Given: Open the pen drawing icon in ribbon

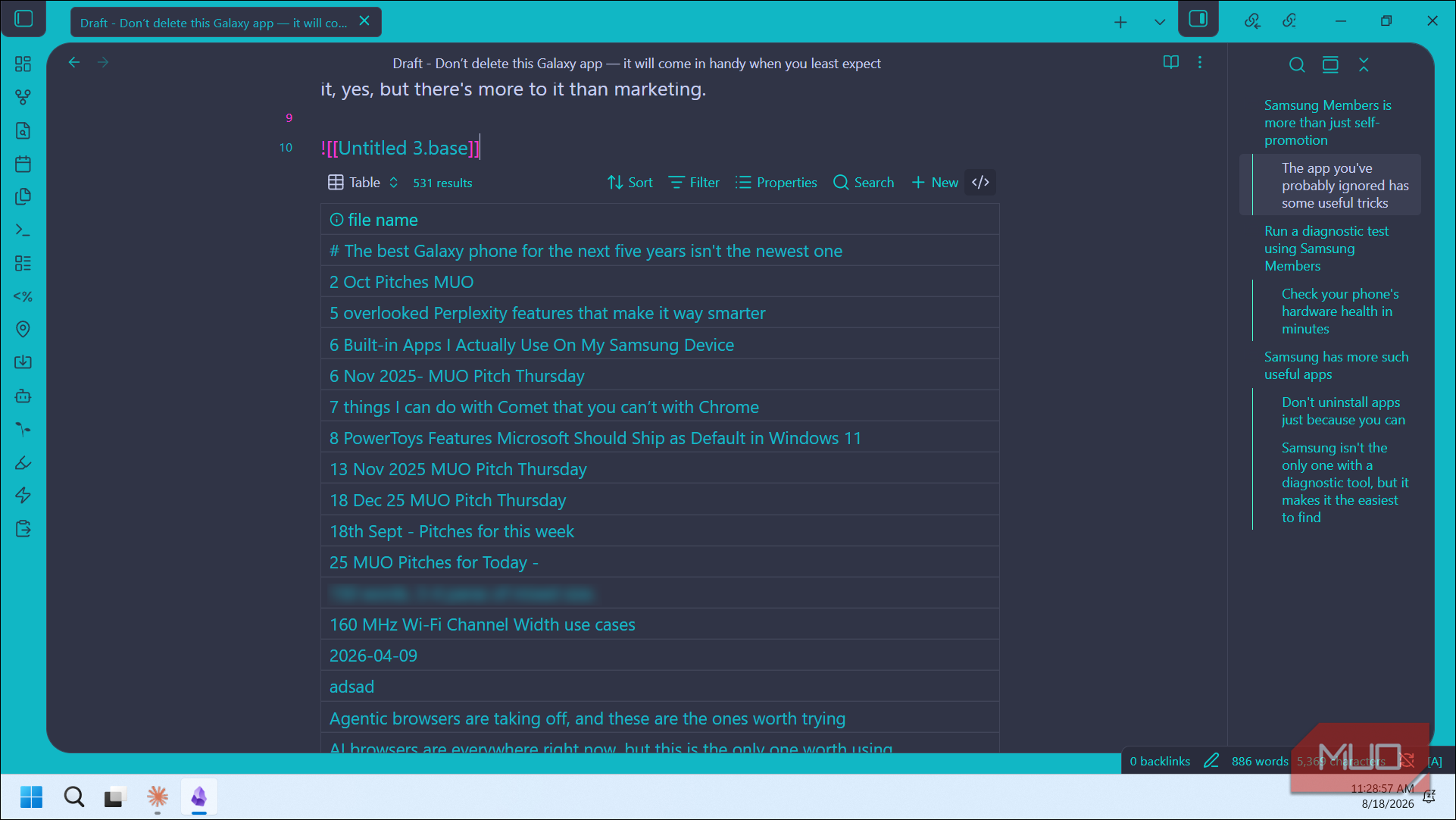Looking at the screenshot, I should (x=23, y=462).
